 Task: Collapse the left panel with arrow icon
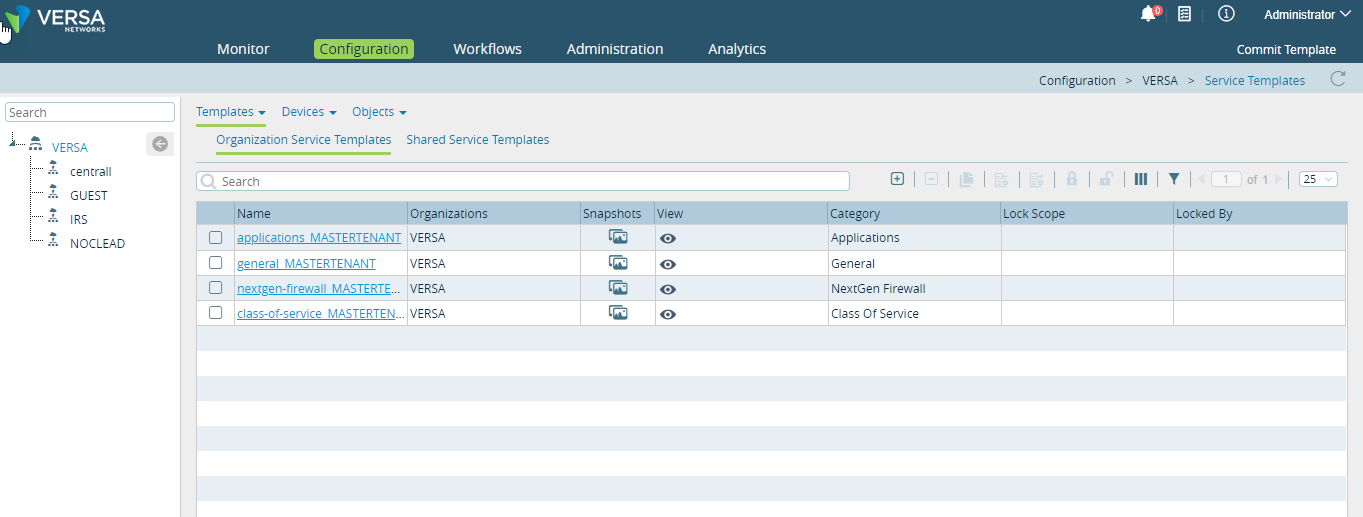click(x=160, y=144)
